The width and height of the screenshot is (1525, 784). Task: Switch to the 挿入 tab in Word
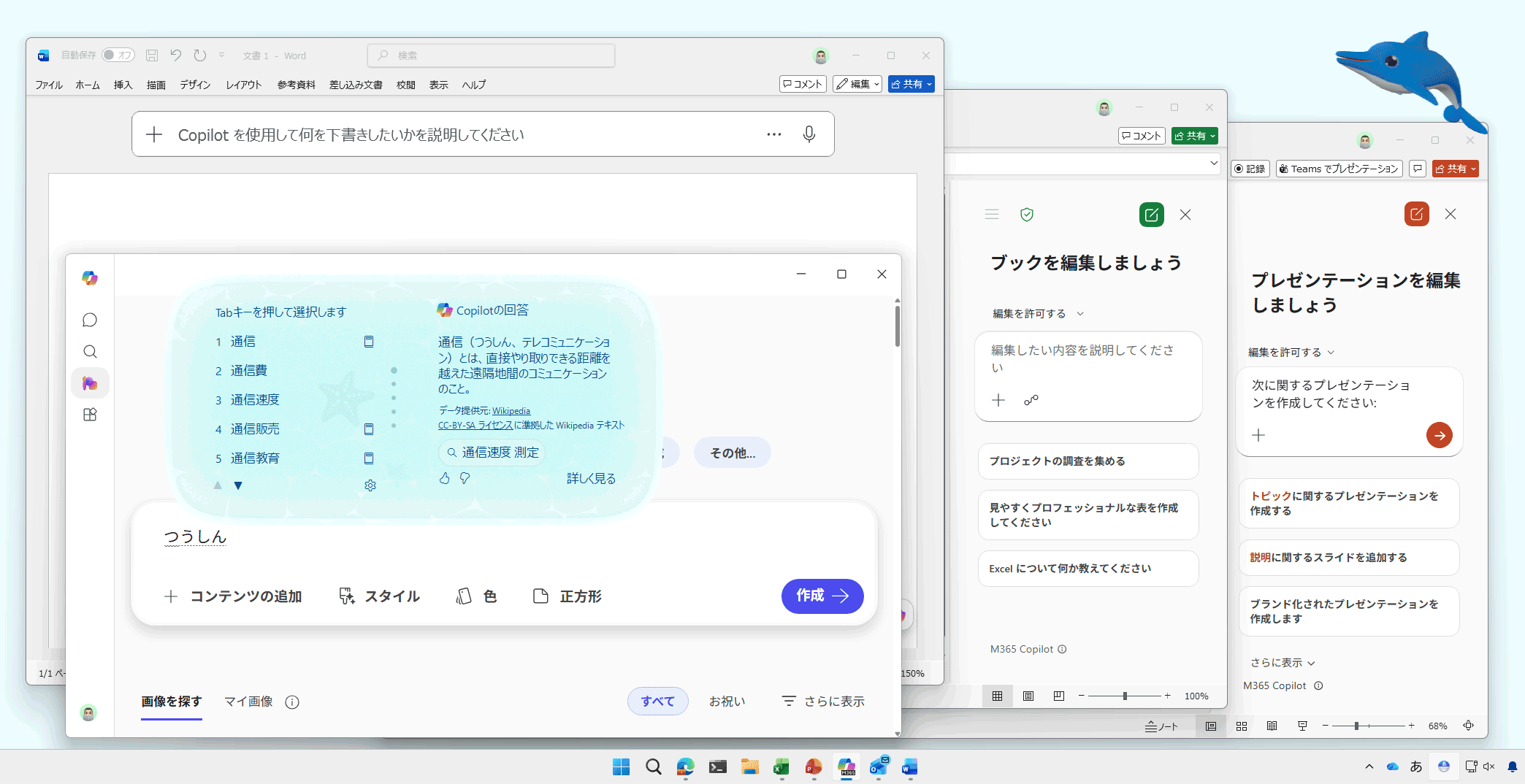click(x=123, y=85)
